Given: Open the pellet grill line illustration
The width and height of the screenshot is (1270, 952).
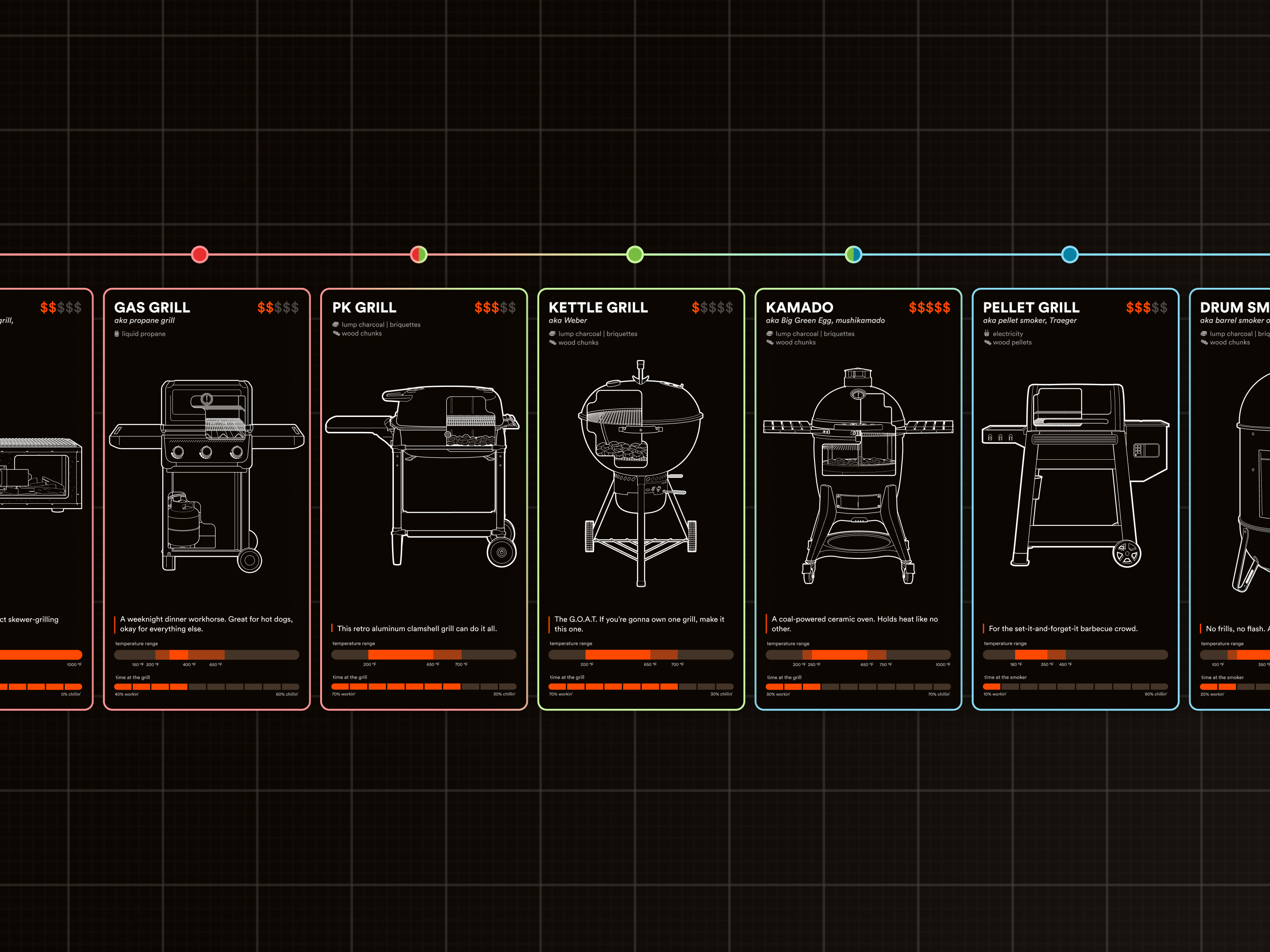Looking at the screenshot, I should (1076, 476).
